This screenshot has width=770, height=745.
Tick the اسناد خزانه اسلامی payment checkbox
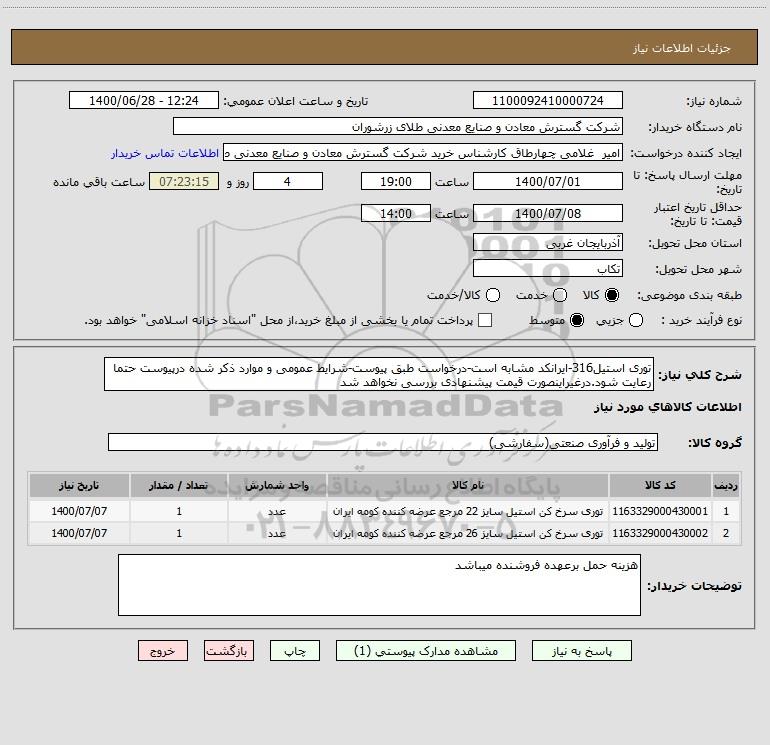(485, 320)
